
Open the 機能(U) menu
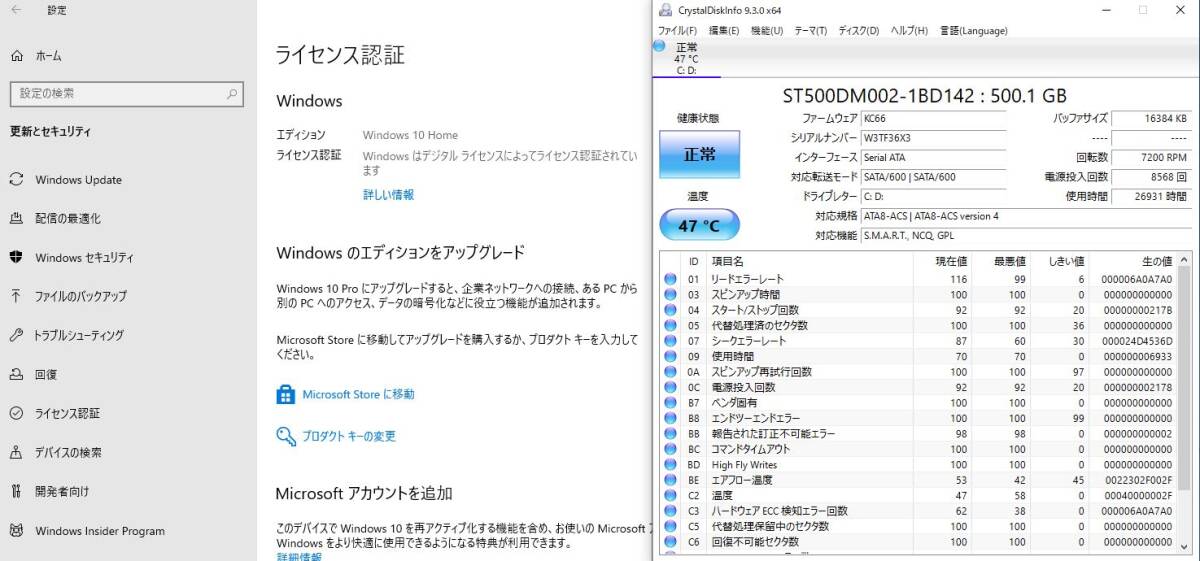pyautogui.click(x=767, y=31)
